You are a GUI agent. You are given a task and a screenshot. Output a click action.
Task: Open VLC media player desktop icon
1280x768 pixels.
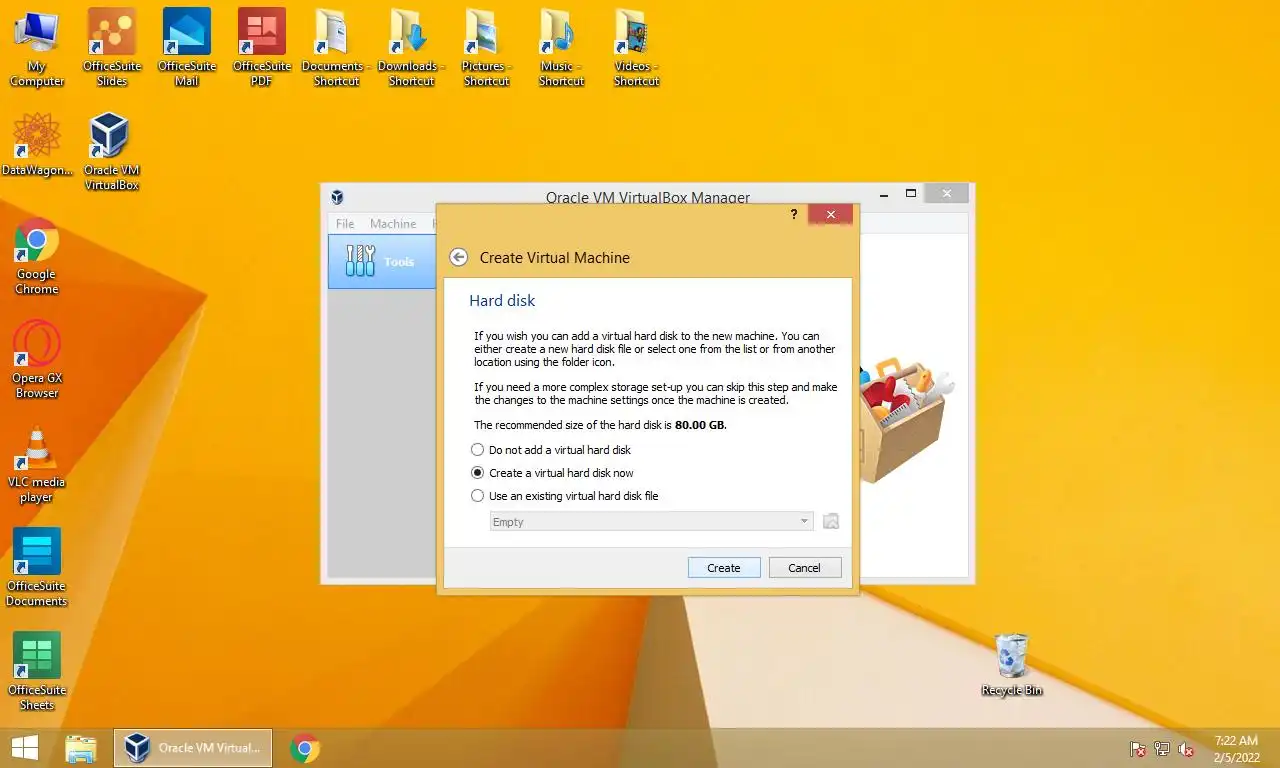pos(37,464)
